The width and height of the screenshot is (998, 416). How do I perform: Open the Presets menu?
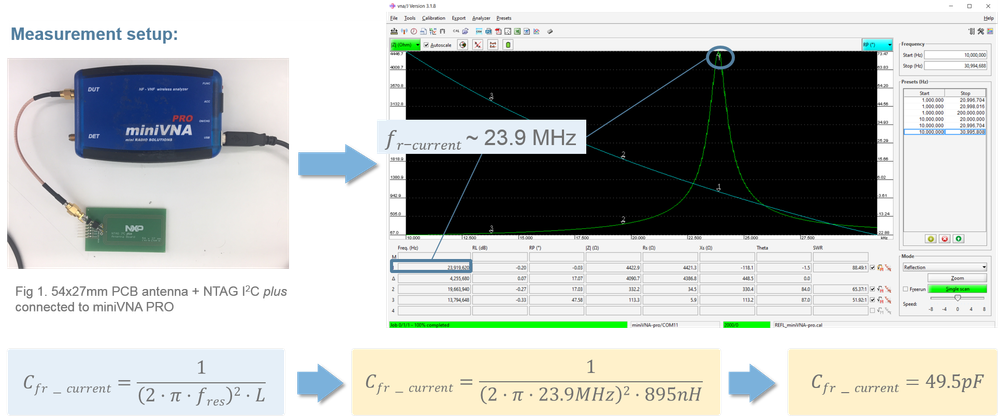coord(503,18)
